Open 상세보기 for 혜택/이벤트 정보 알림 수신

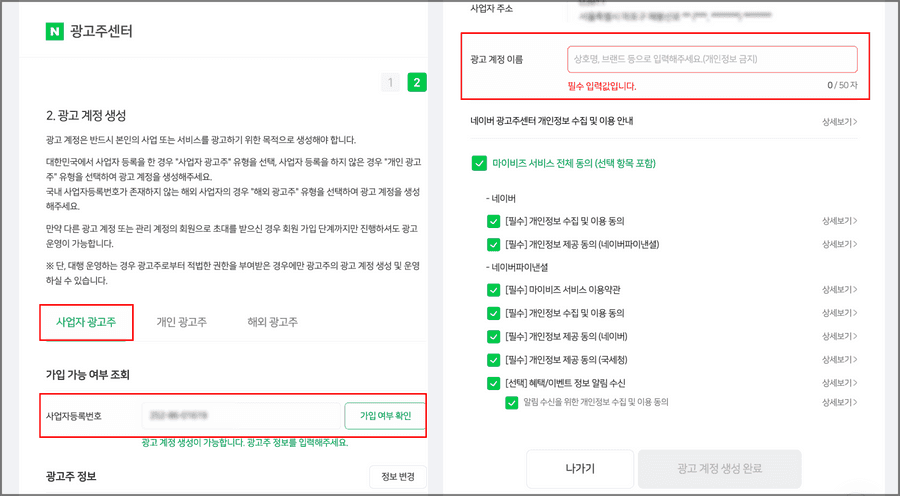pos(840,383)
